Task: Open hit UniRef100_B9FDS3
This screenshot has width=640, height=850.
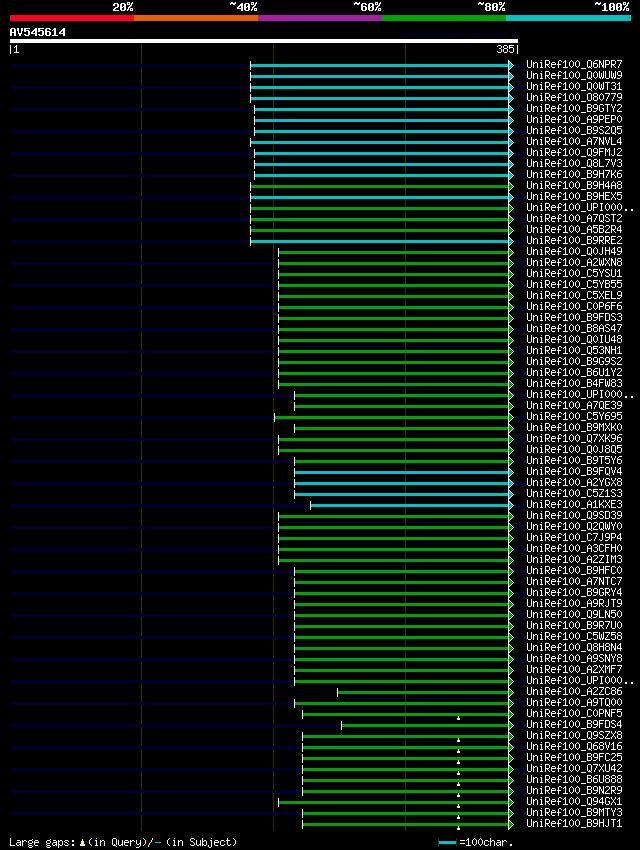Action: click(x=574, y=317)
